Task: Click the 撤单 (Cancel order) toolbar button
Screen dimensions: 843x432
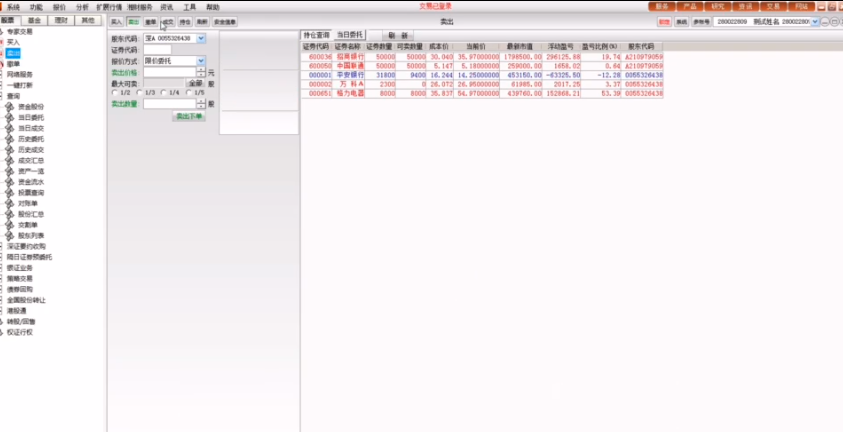Action: 150,21
